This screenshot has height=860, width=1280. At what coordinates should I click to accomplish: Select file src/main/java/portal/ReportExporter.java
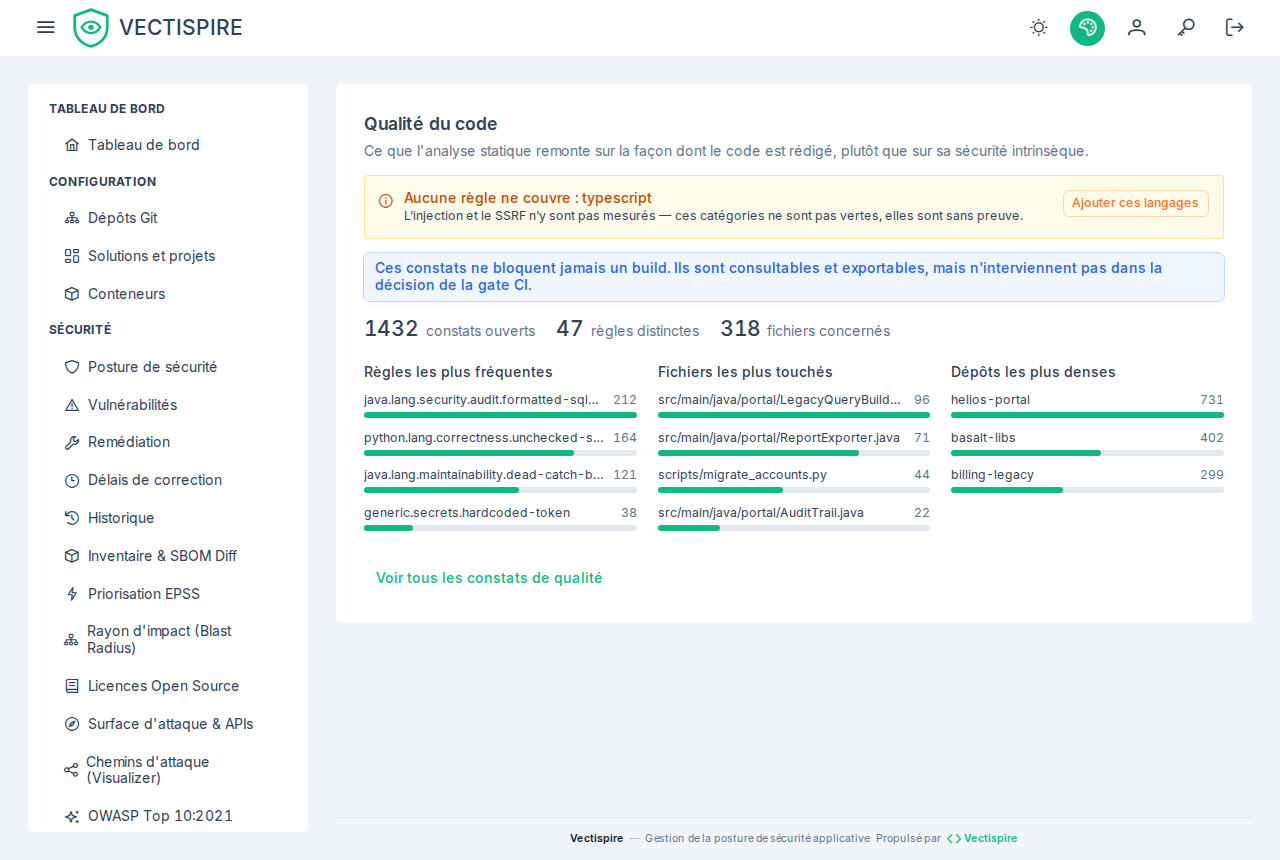794,444
